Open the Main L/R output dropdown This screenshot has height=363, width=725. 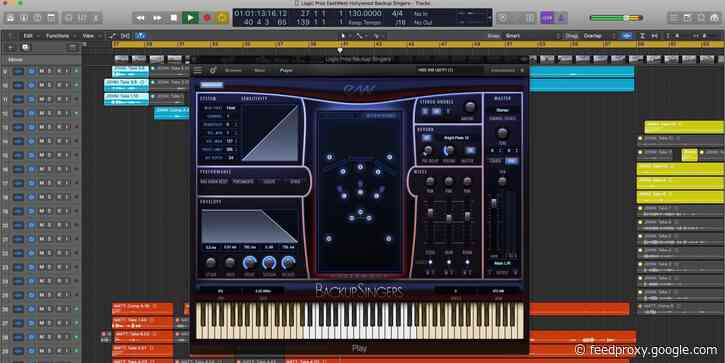(x=502, y=263)
